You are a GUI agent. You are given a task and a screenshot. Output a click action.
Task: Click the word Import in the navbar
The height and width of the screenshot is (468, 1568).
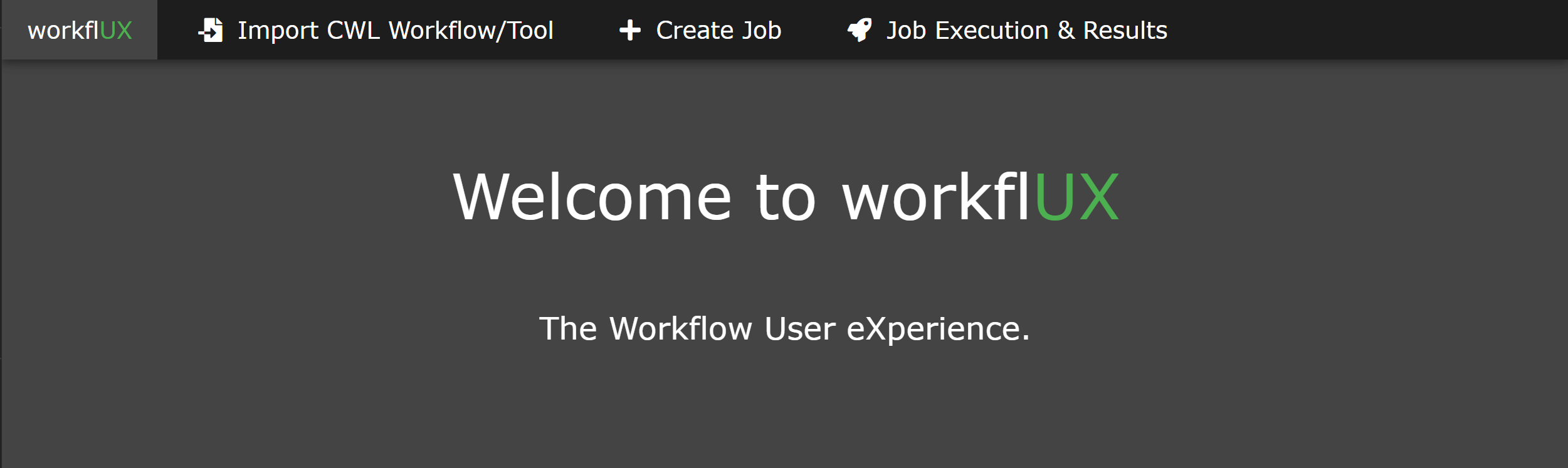point(278,30)
